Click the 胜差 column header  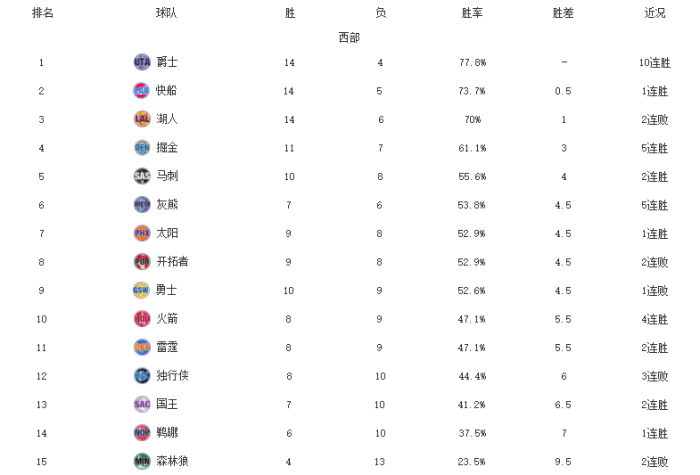(563, 13)
